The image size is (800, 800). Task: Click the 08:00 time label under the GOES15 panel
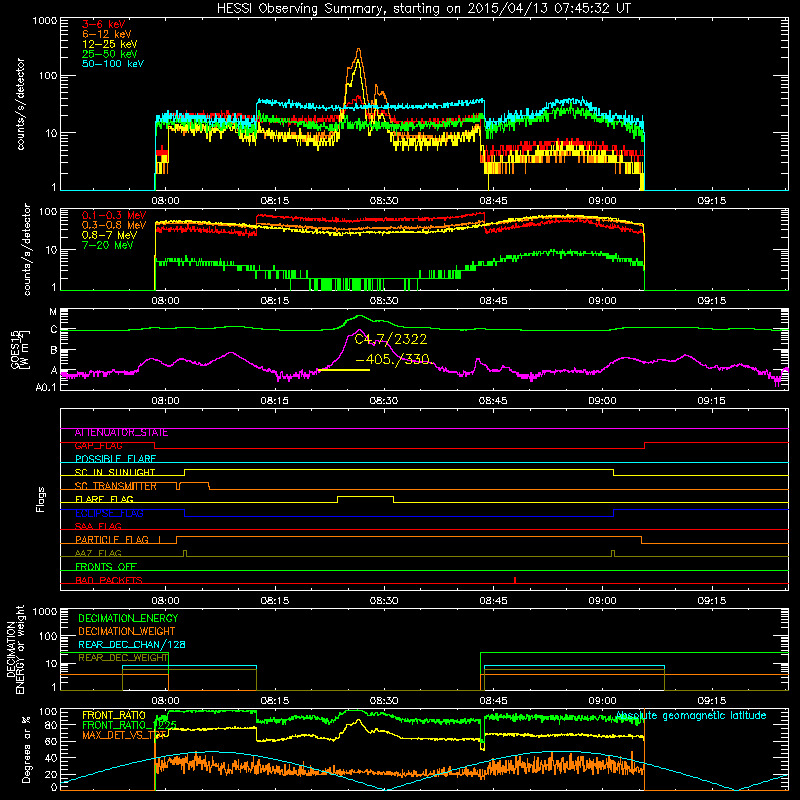point(165,401)
